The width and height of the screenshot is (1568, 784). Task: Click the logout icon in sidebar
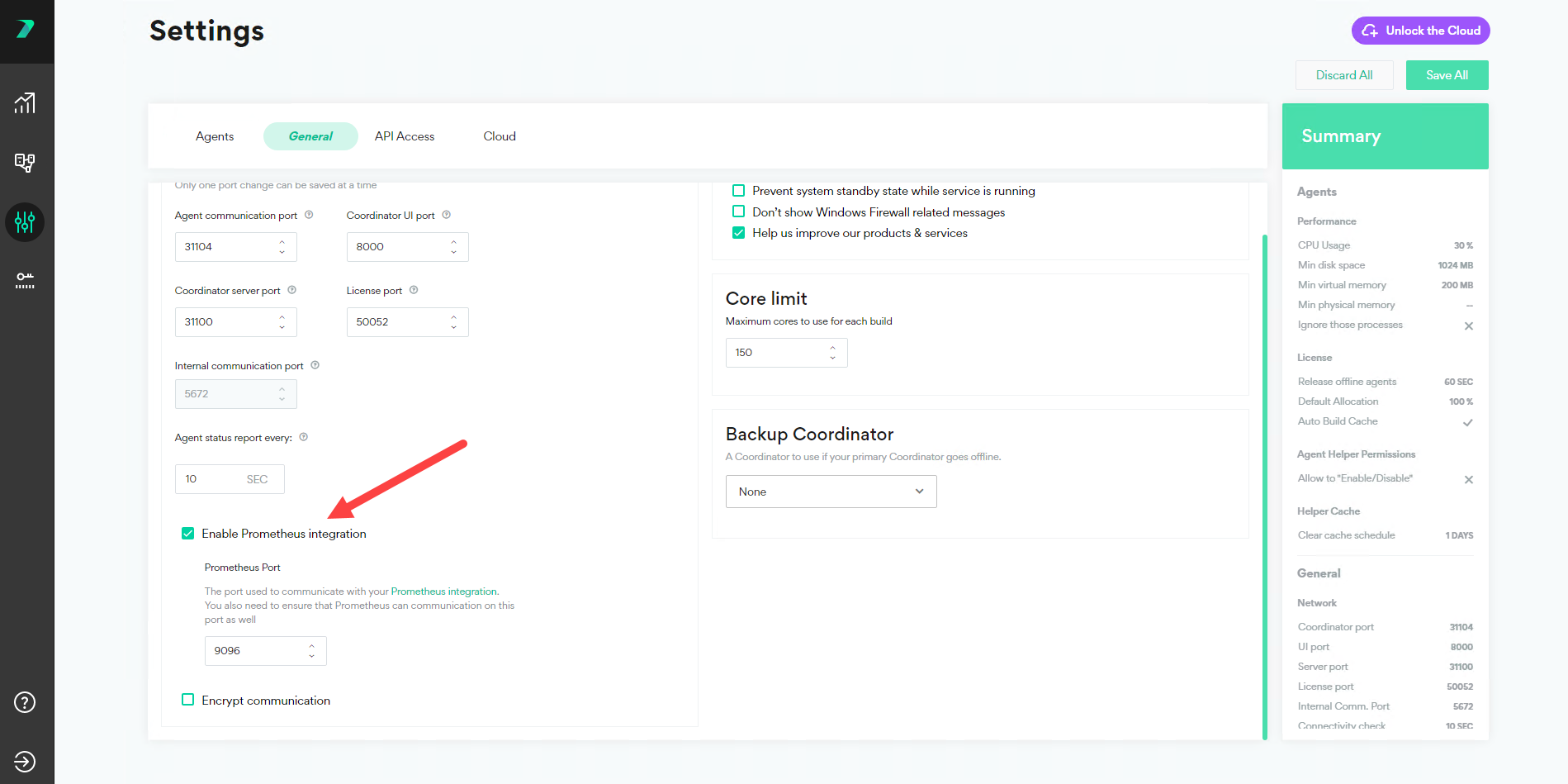(25, 762)
